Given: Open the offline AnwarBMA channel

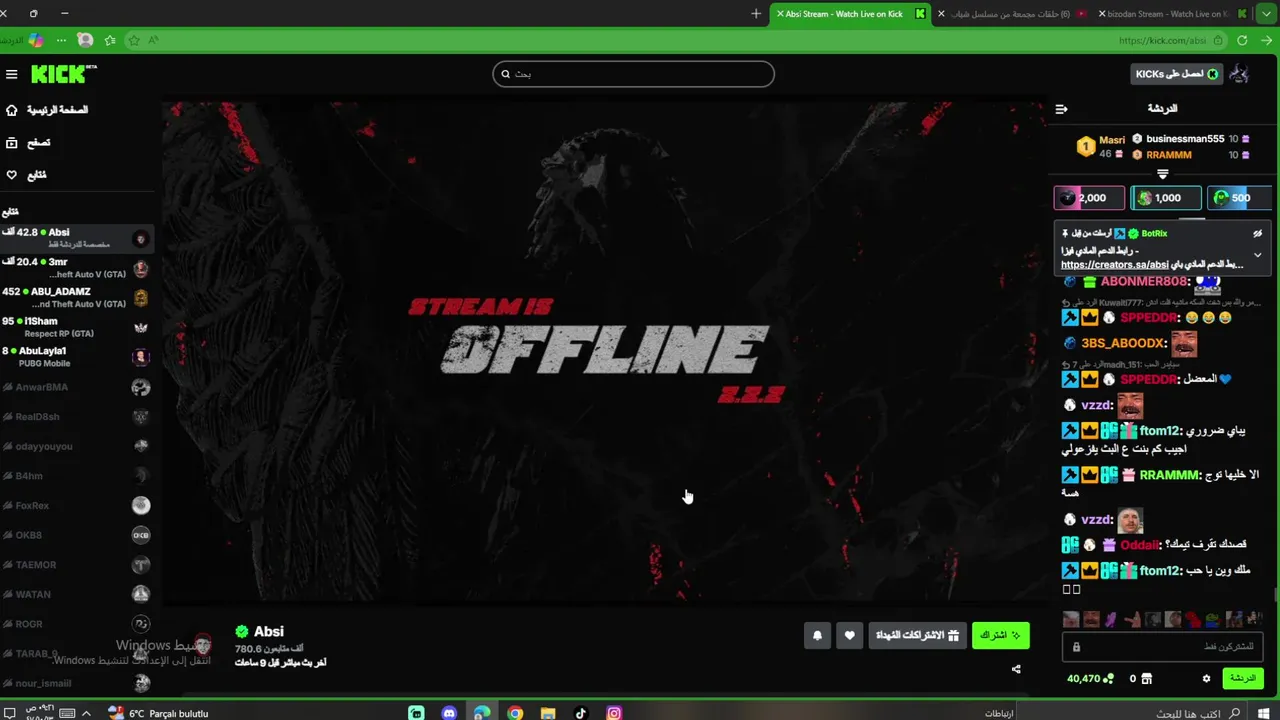Looking at the screenshot, I should click(x=77, y=387).
